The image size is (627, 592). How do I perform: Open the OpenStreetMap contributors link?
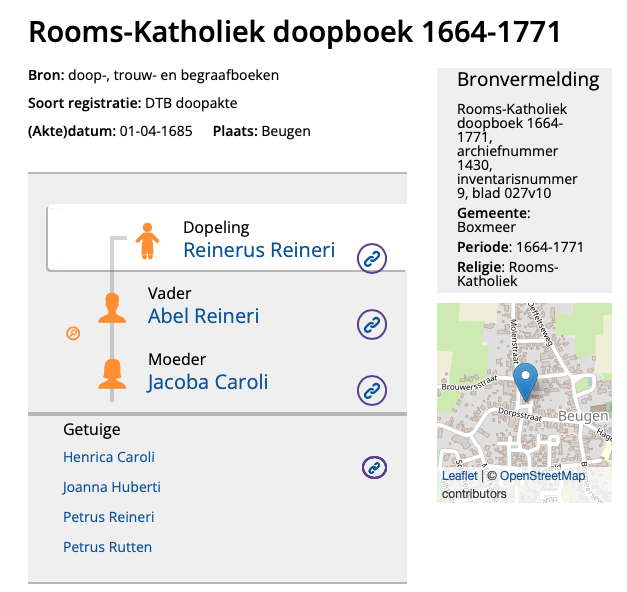(x=542, y=476)
